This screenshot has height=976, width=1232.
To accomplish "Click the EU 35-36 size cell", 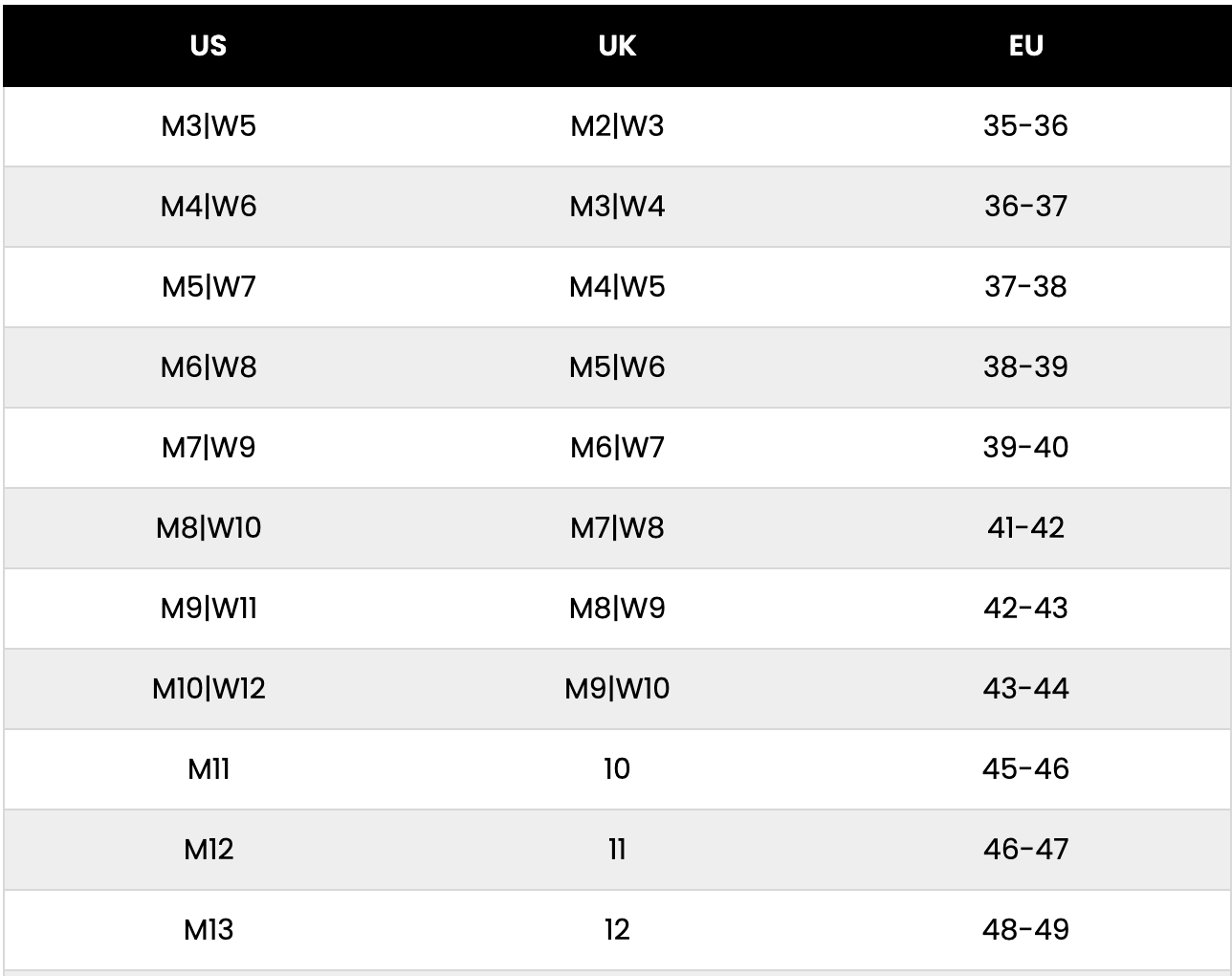I will click(x=1025, y=126).
